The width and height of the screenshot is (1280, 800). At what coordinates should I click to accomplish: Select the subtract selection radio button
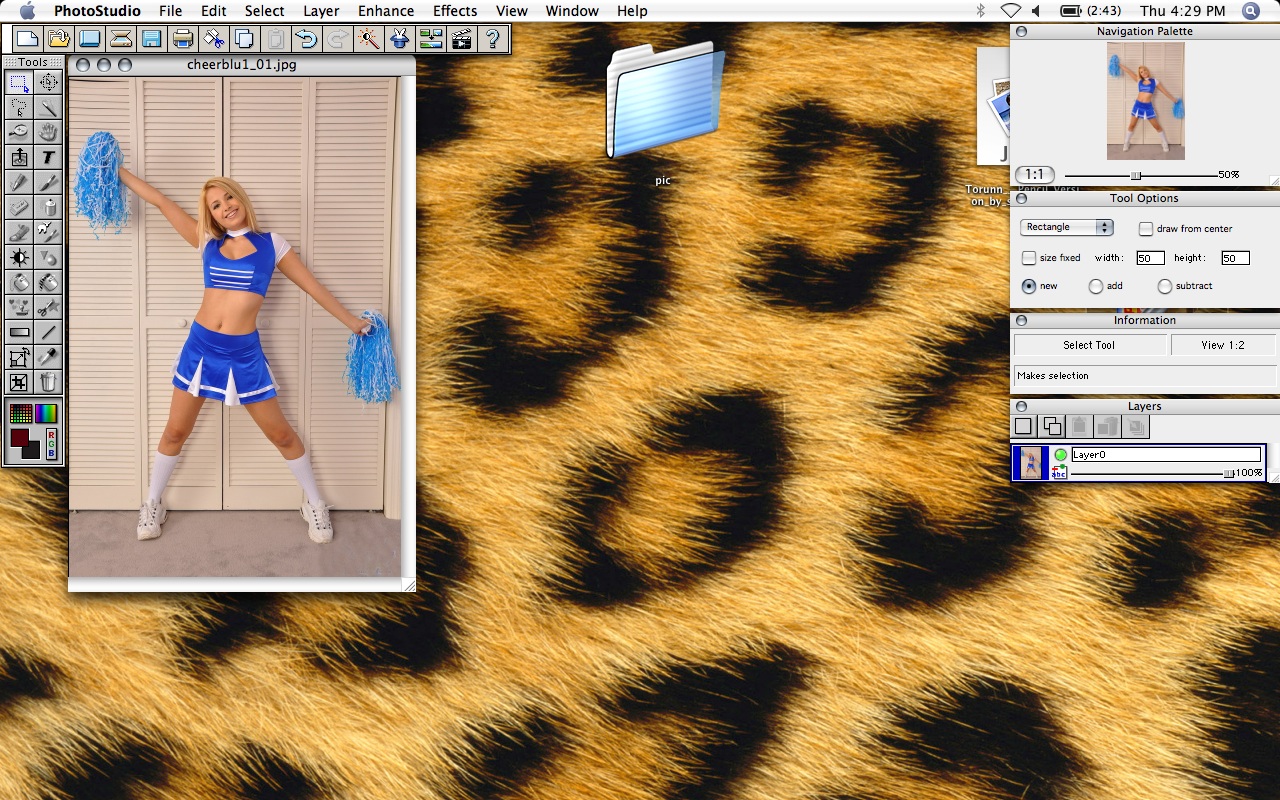coord(1164,286)
